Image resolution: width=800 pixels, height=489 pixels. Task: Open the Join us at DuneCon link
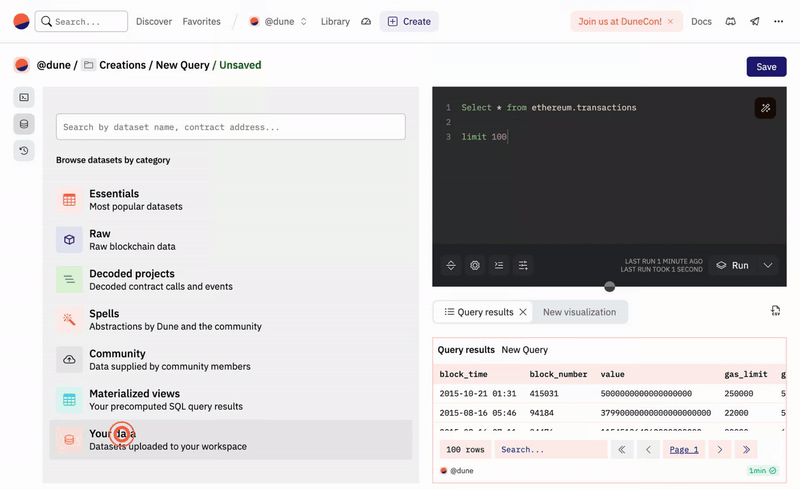(619, 21)
